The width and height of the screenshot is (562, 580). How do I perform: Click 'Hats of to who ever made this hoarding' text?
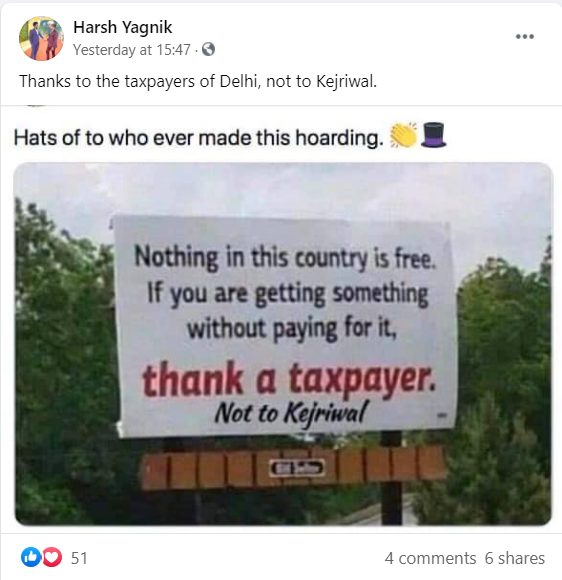(198, 138)
